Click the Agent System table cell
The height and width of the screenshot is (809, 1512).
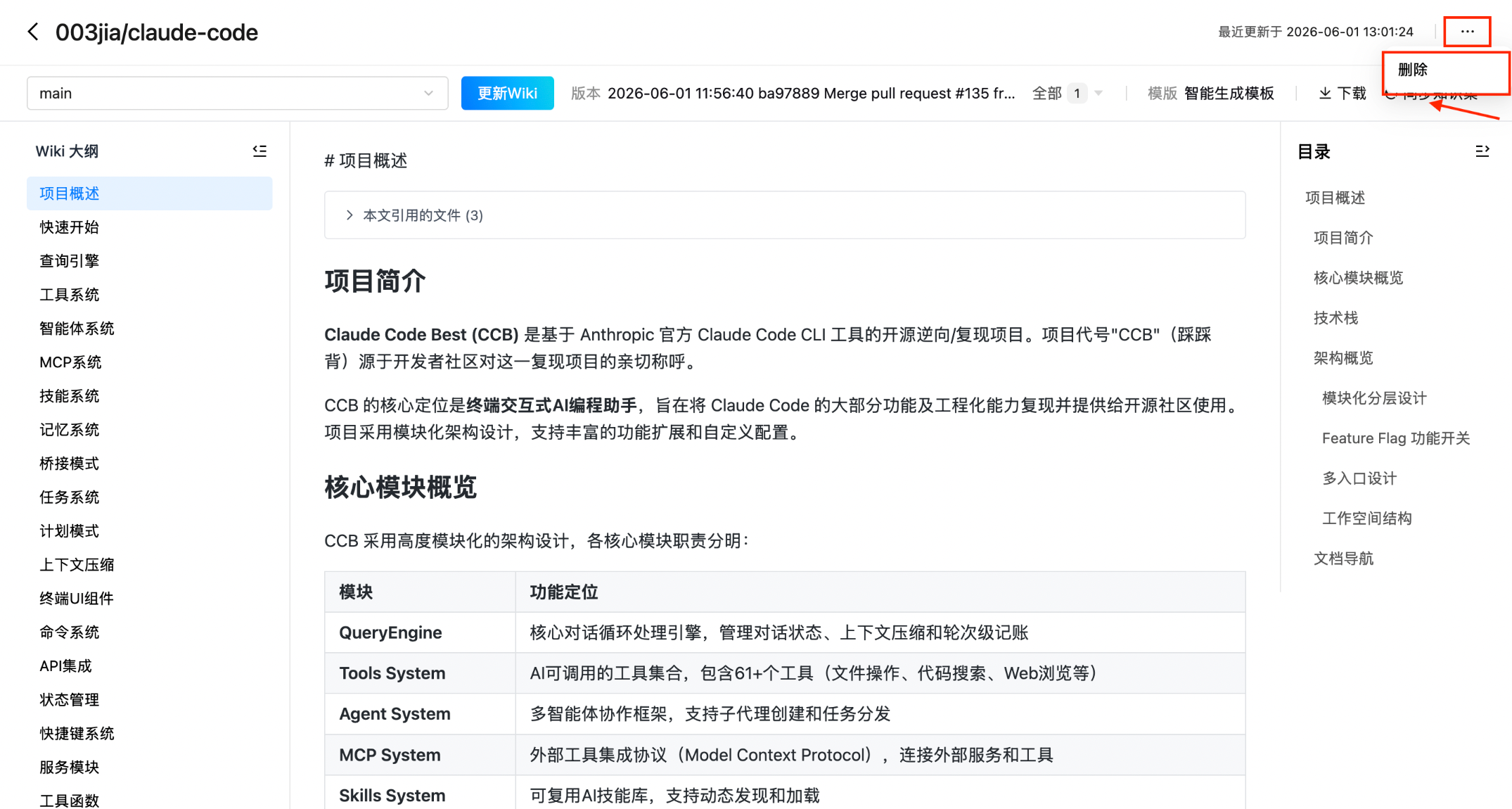tap(420, 714)
